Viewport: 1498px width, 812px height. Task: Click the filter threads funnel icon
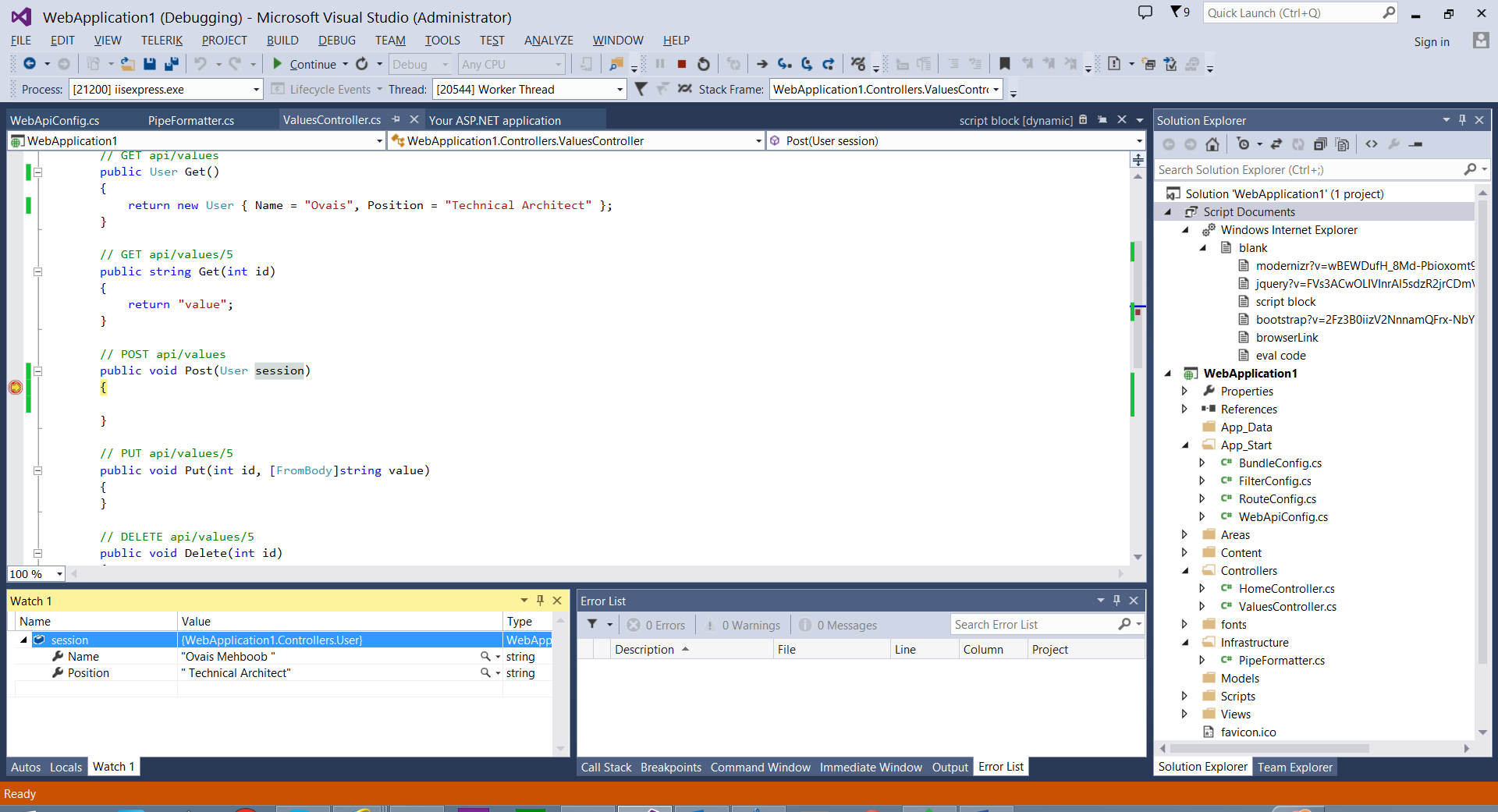tap(641, 89)
